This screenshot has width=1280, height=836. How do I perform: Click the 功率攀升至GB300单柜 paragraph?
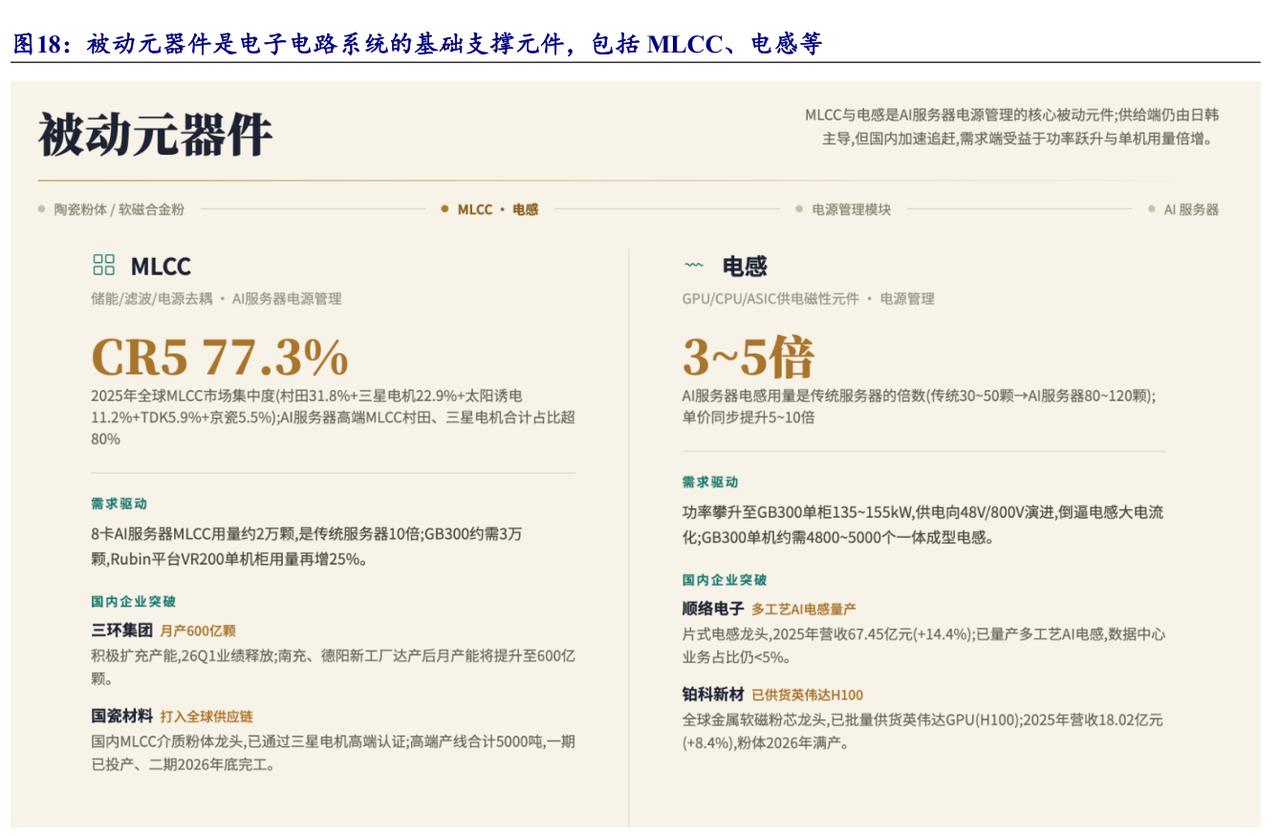923,525
